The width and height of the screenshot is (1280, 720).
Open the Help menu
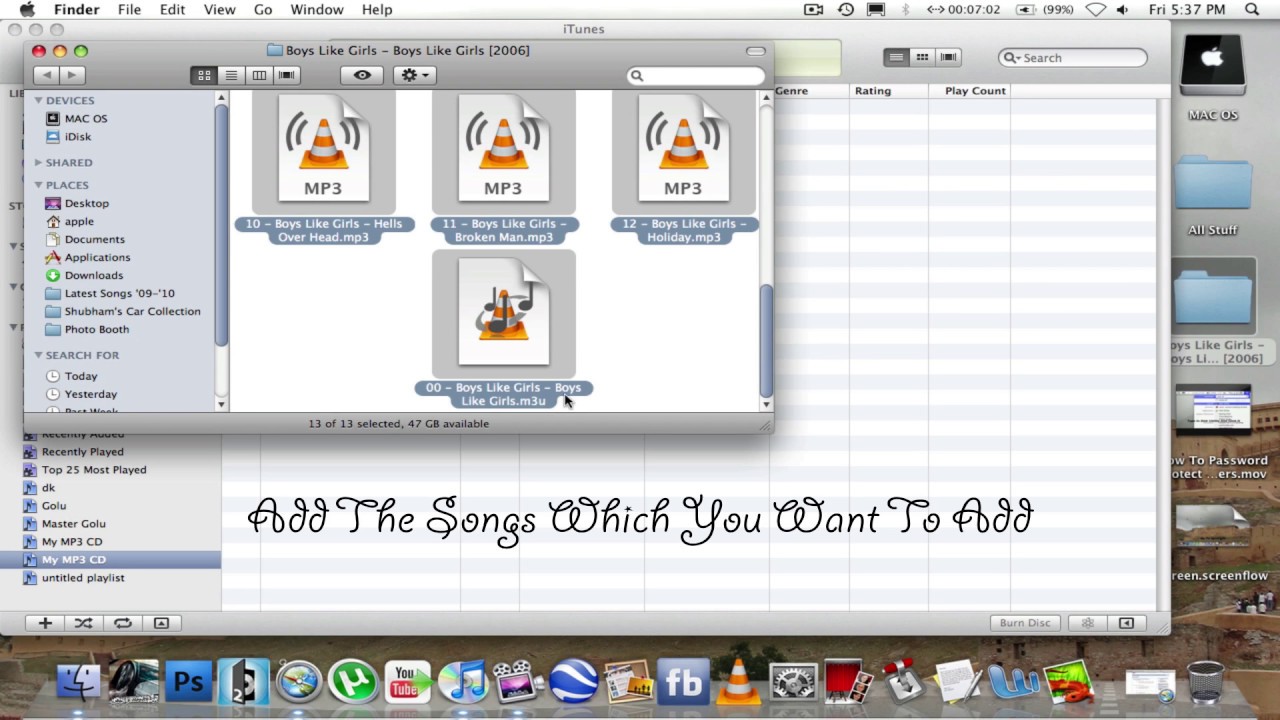377,10
